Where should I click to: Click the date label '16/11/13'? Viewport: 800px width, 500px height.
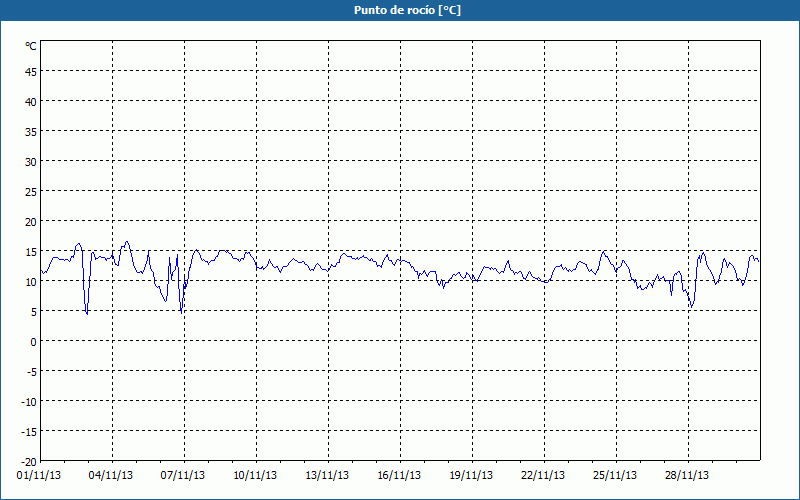coord(399,476)
